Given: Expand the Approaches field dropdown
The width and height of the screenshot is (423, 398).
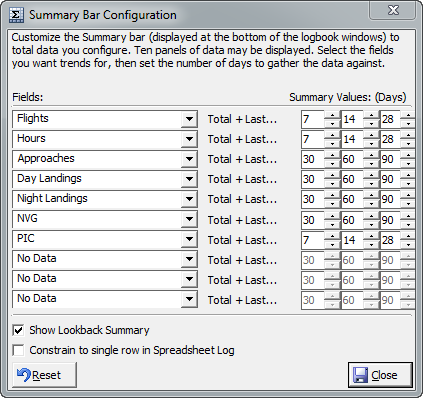Looking at the screenshot, I should (189, 159).
